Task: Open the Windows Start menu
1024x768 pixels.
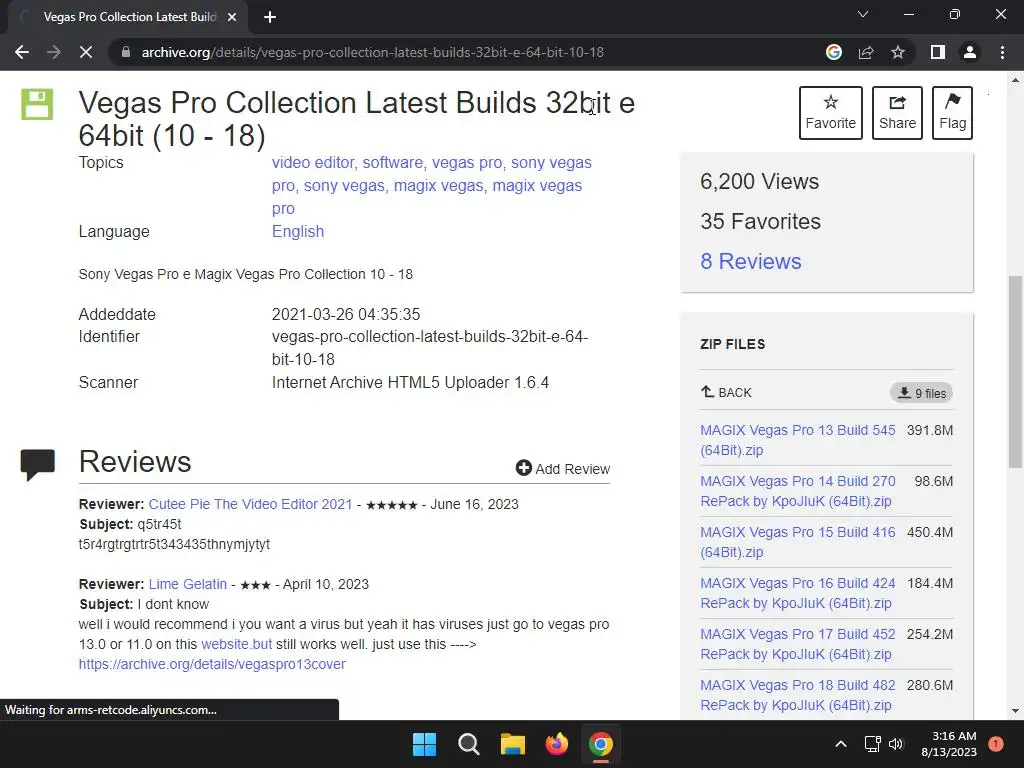Action: point(424,744)
